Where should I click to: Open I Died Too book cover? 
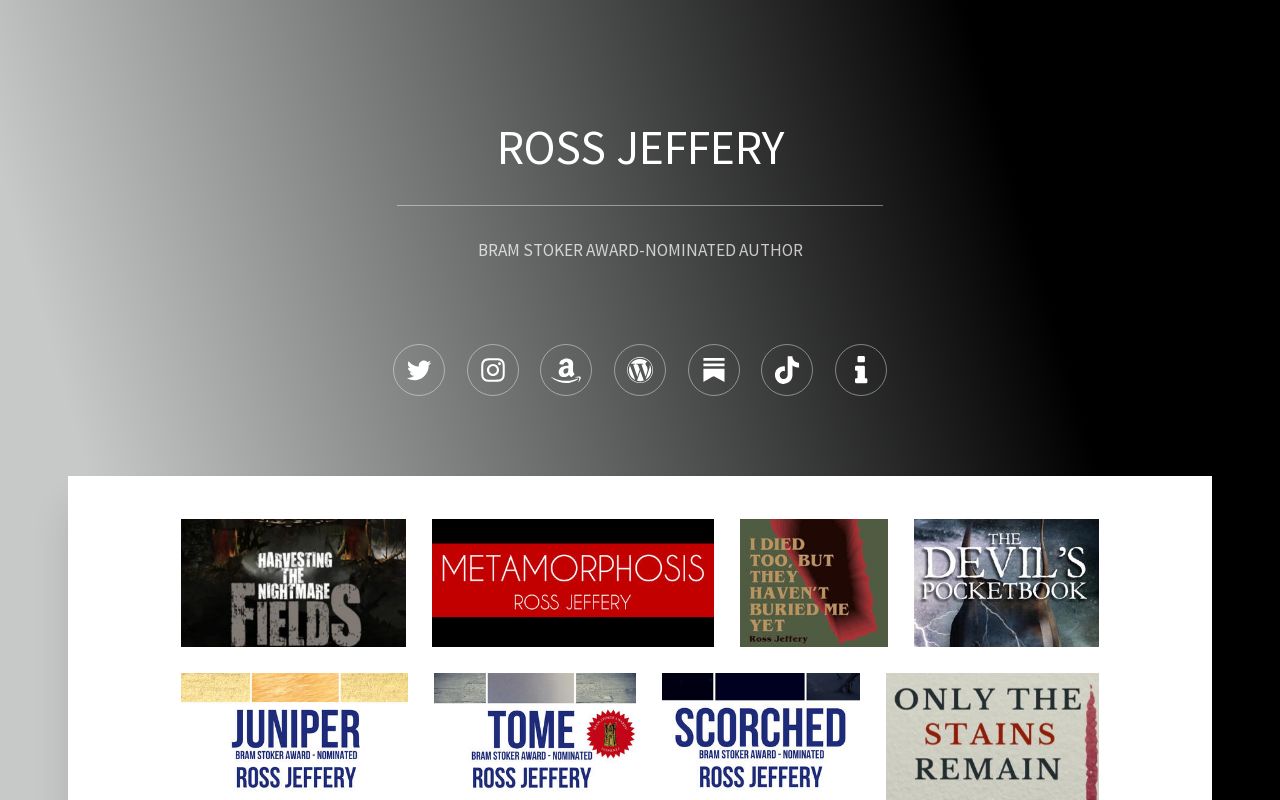pos(814,583)
